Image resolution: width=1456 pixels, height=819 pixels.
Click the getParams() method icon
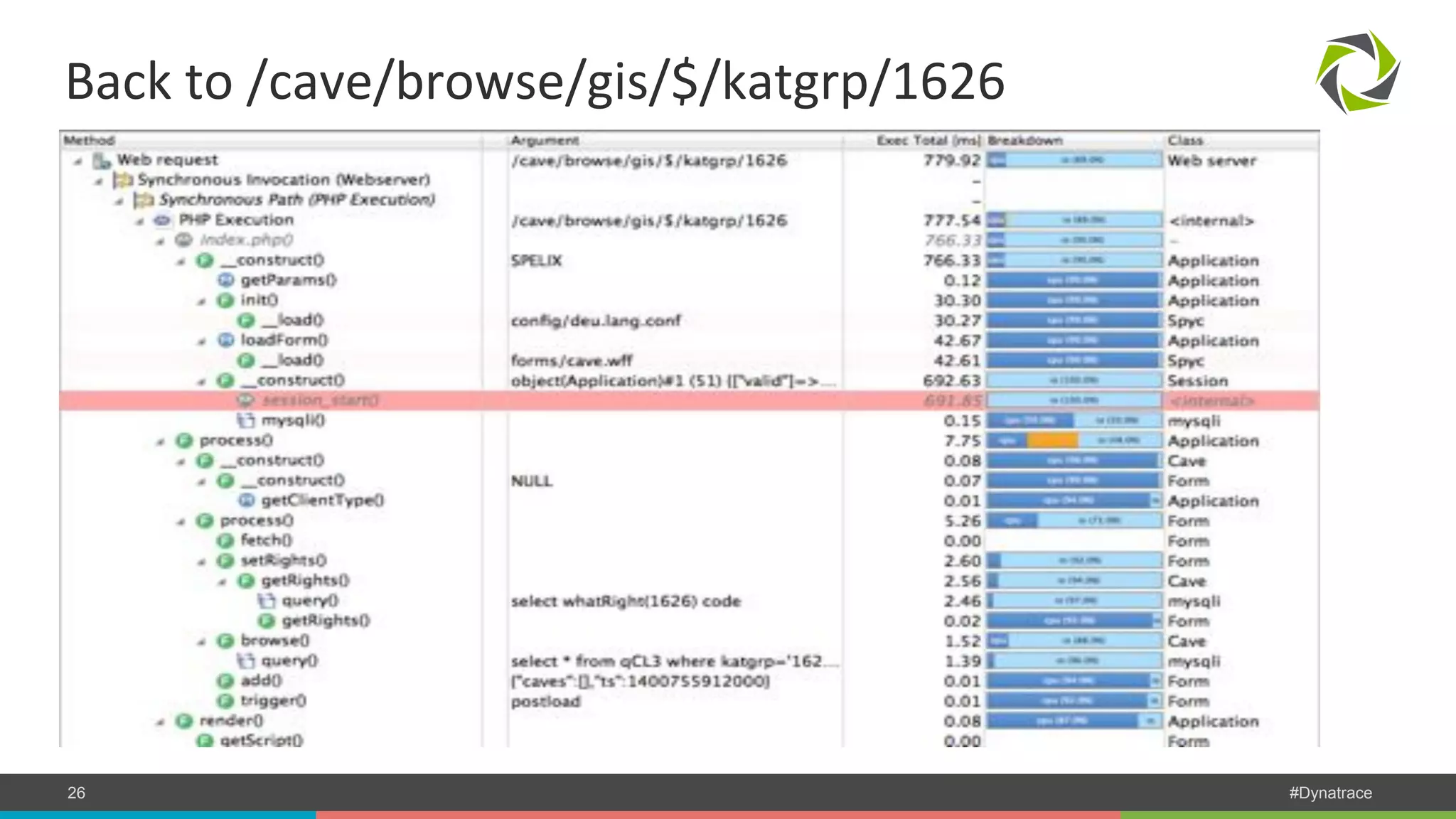225,281
